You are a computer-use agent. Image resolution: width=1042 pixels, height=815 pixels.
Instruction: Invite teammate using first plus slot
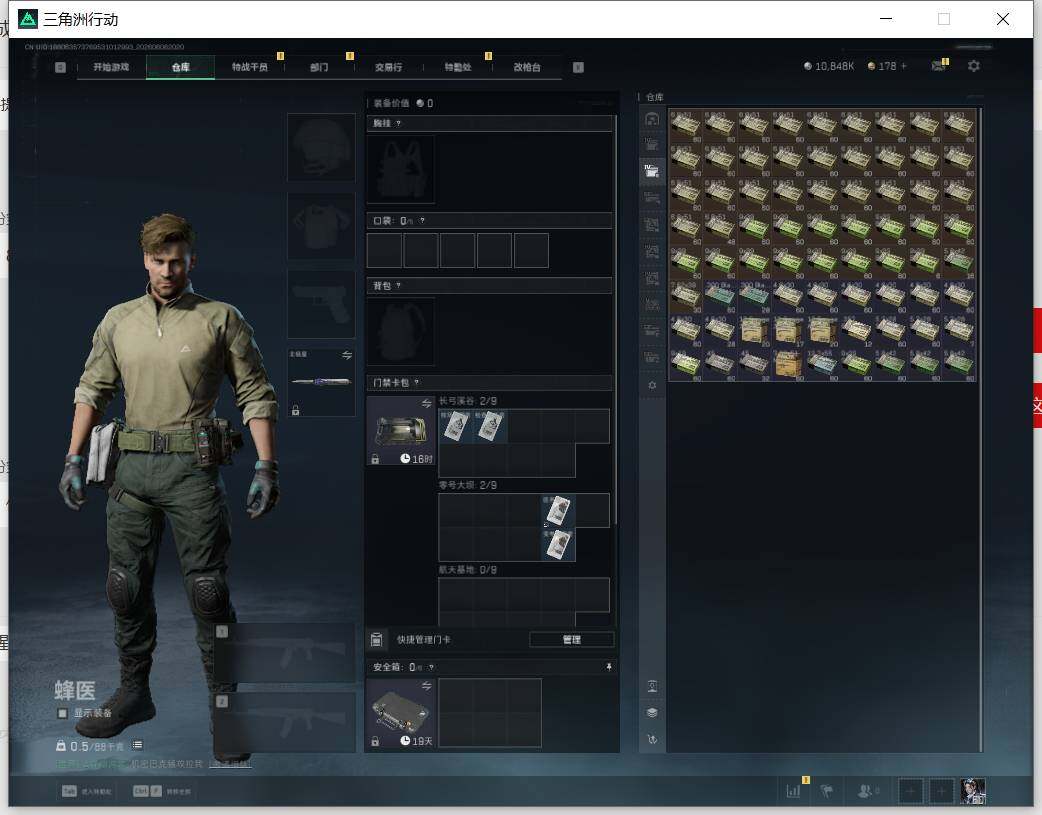coord(910,791)
